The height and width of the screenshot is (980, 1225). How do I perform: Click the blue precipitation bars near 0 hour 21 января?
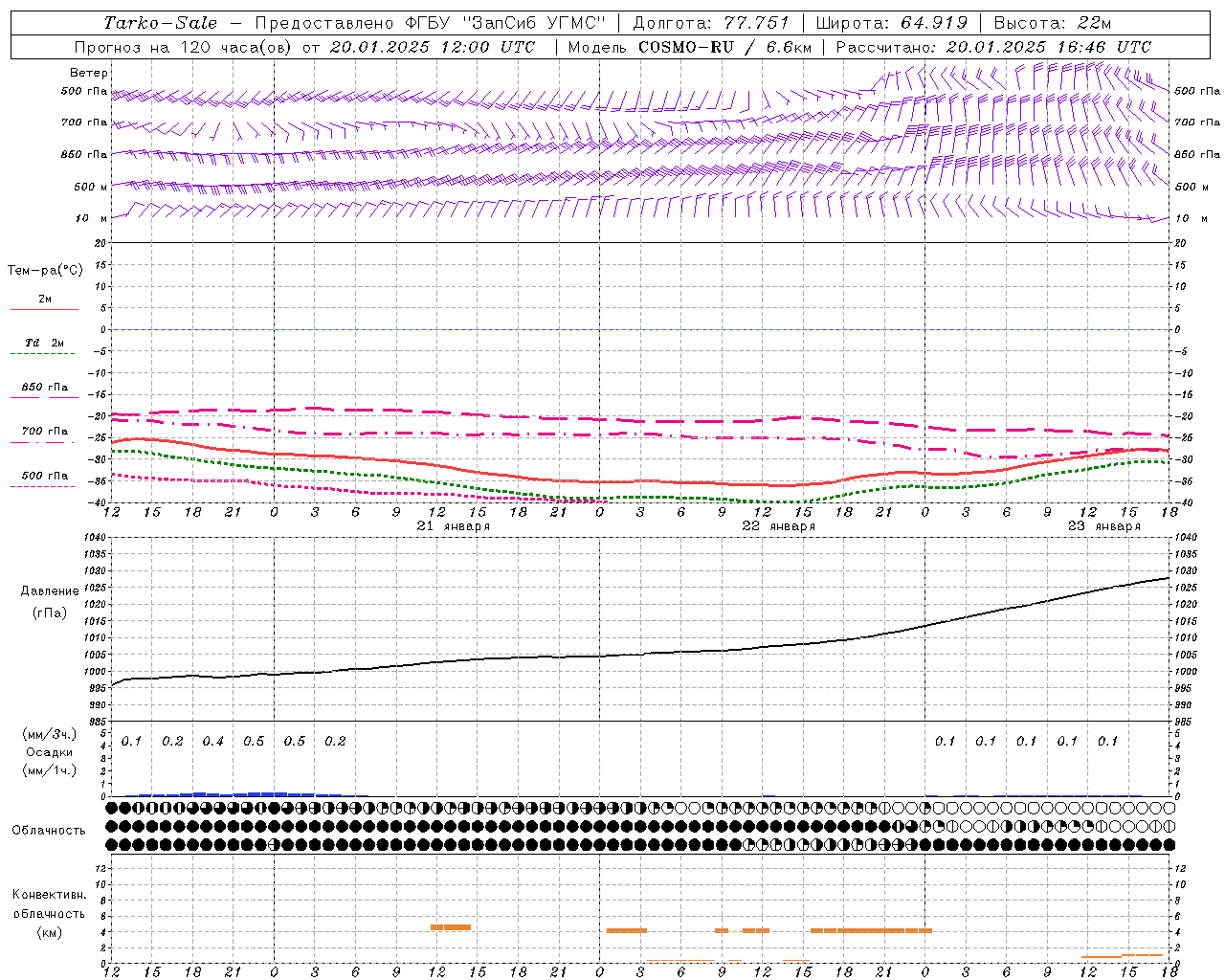tap(275, 793)
